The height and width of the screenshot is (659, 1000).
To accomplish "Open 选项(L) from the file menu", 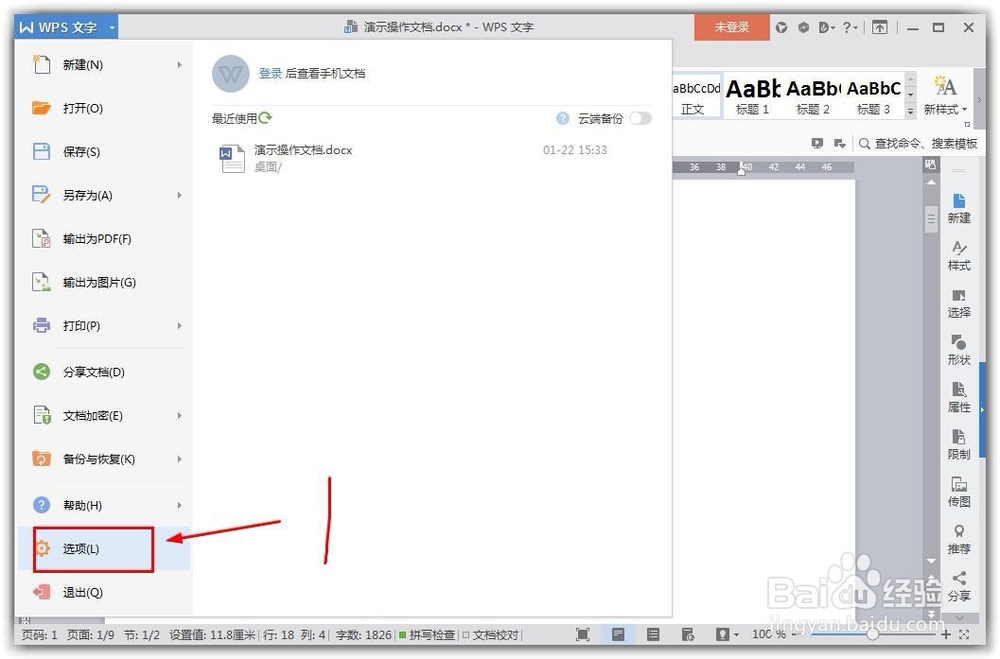I will click(x=104, y=549).
